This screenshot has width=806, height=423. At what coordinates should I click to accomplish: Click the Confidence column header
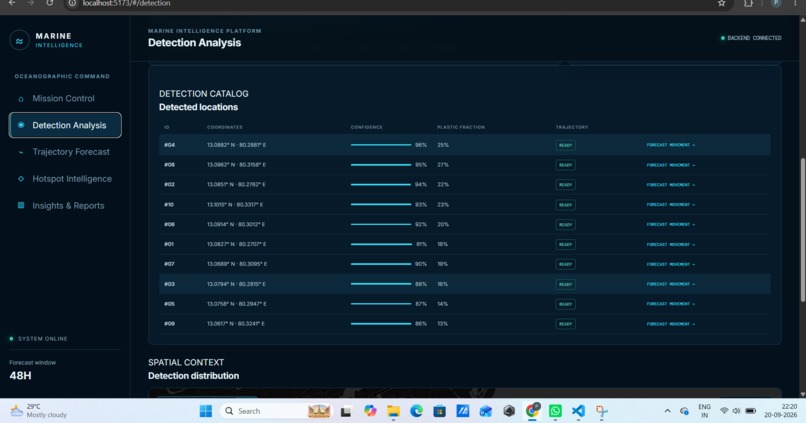pos(367,127)
